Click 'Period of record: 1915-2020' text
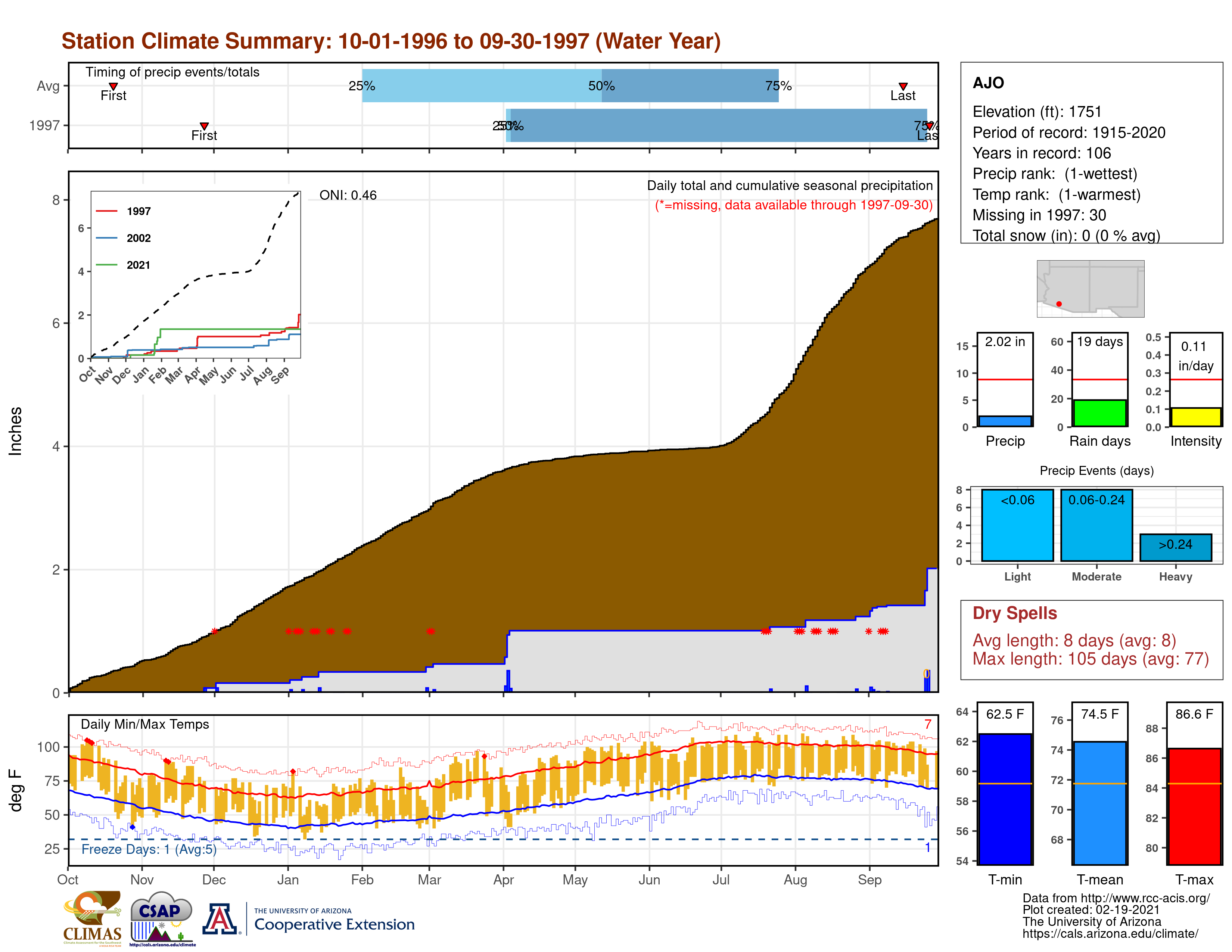 1068,133
